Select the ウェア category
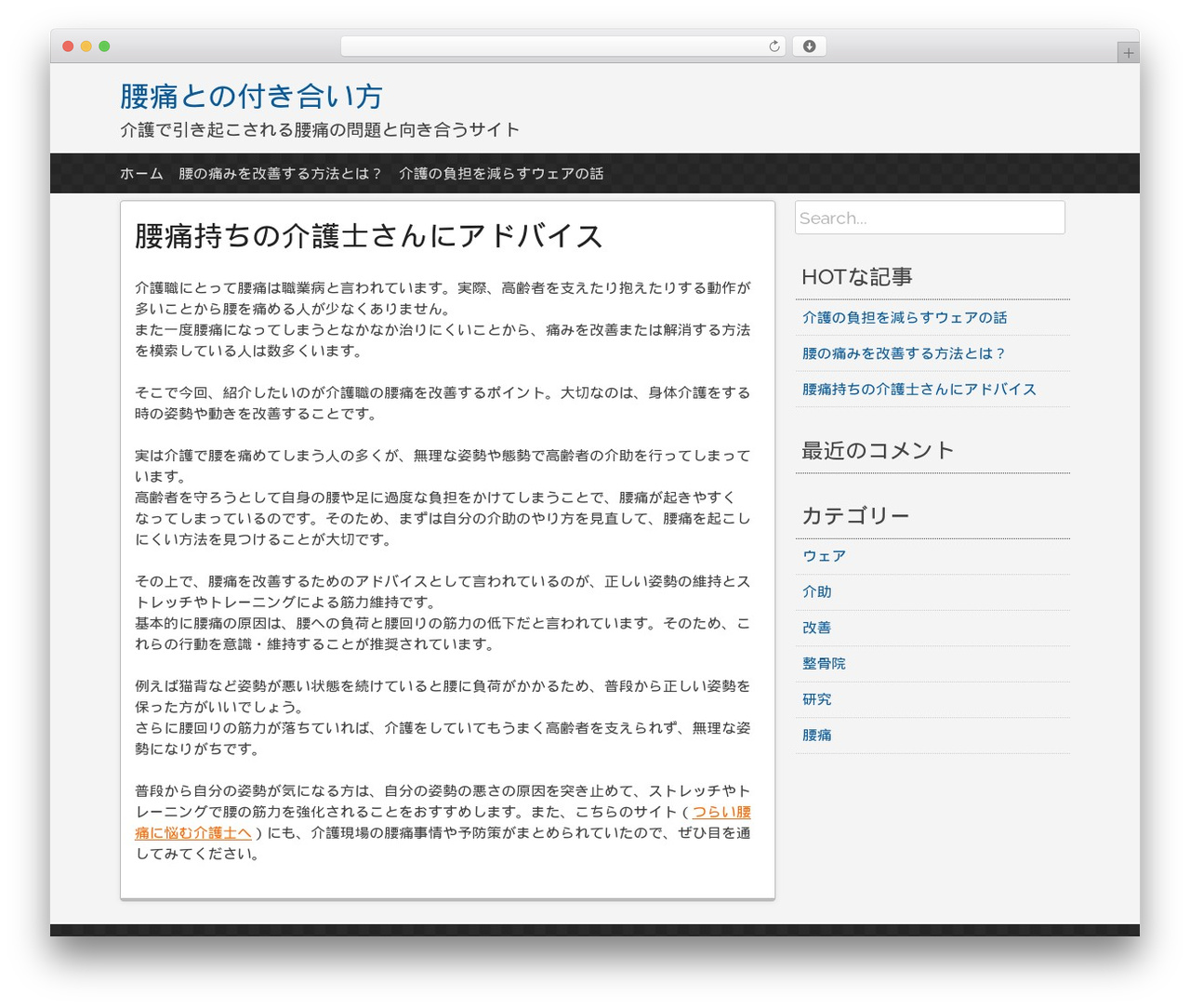Image resolution: width=1190 pixels, height=1008 pixels. point(824,556)
